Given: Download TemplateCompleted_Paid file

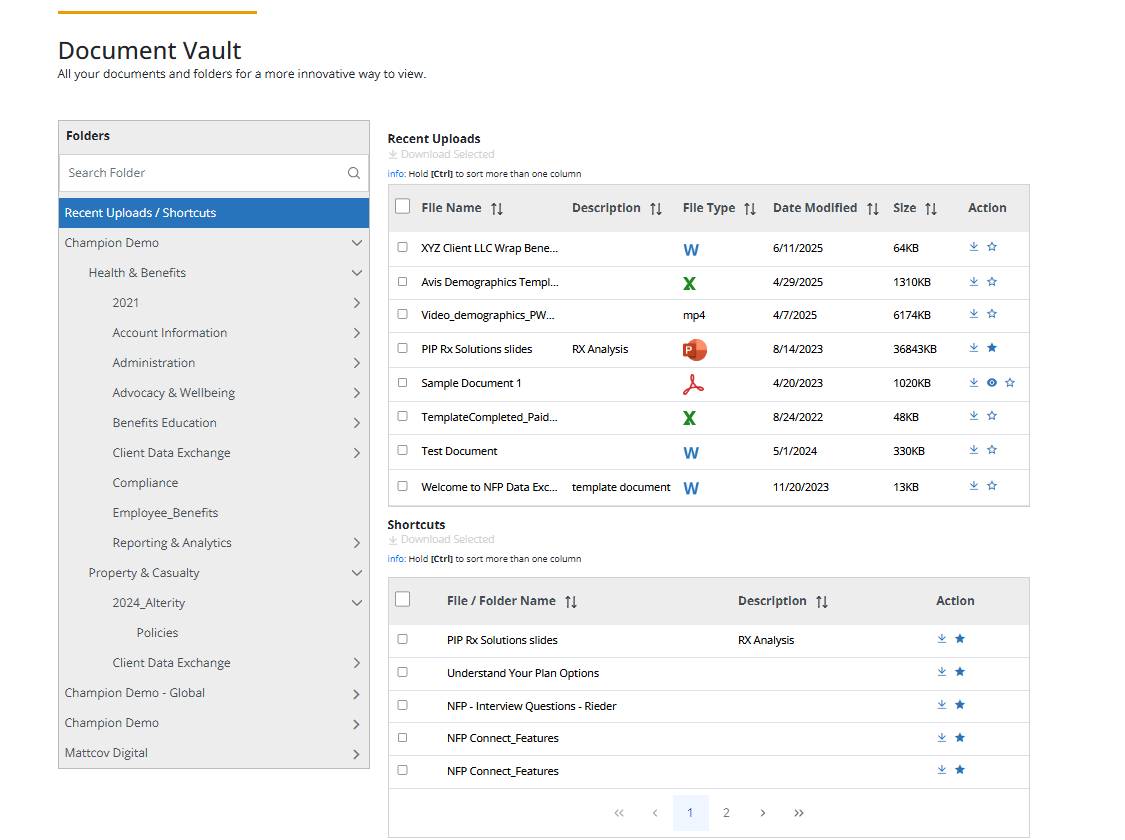Looking at the screenshot, I should (x=974, y=415).
